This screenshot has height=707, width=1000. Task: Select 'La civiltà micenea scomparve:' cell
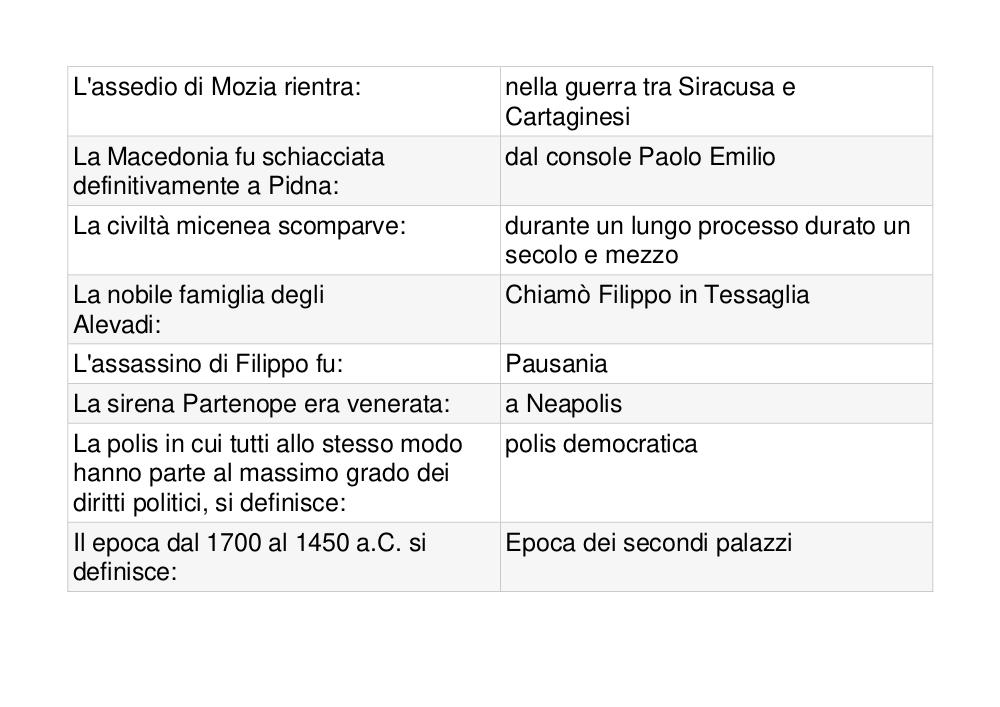284,240
